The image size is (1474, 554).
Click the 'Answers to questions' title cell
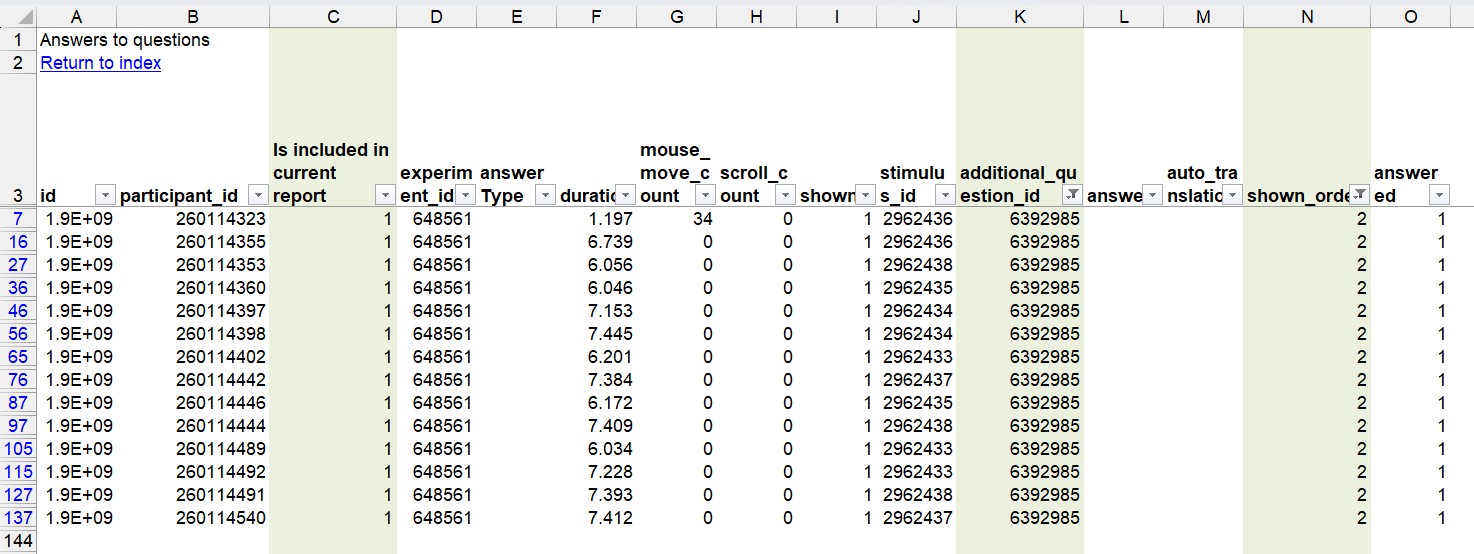(x=125, y=40)
